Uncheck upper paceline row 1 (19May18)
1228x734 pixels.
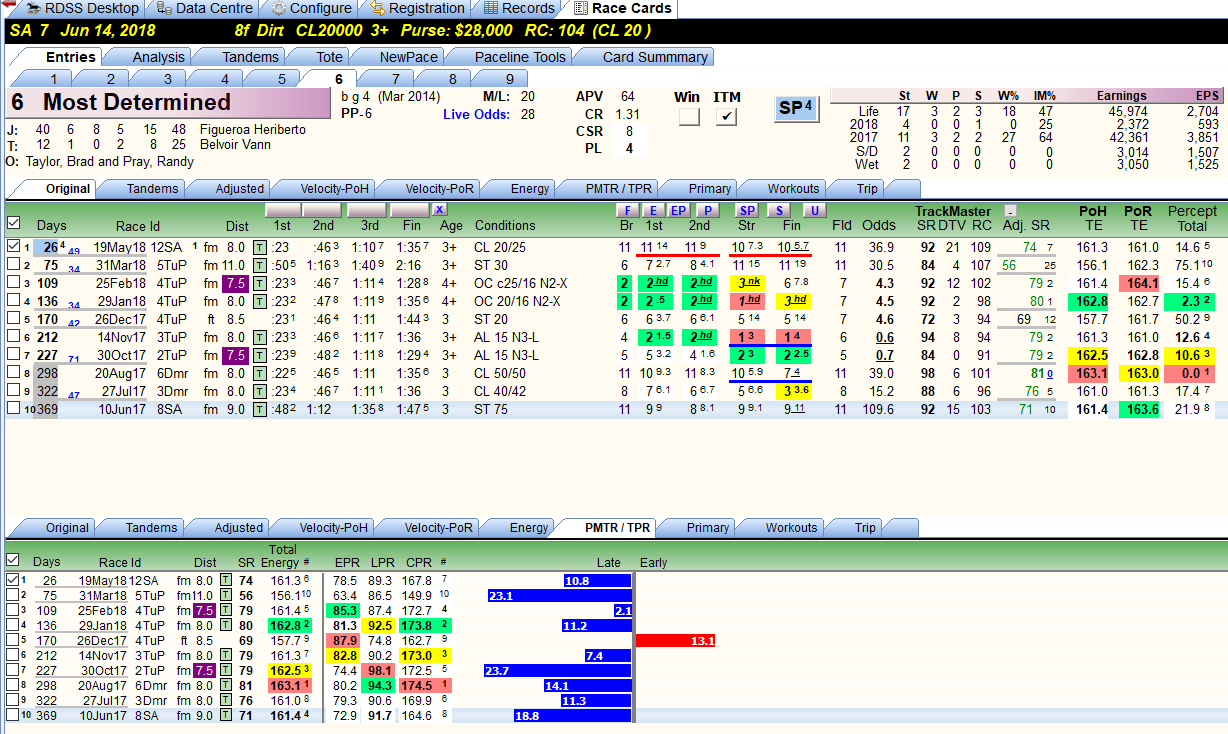(13, 246)
